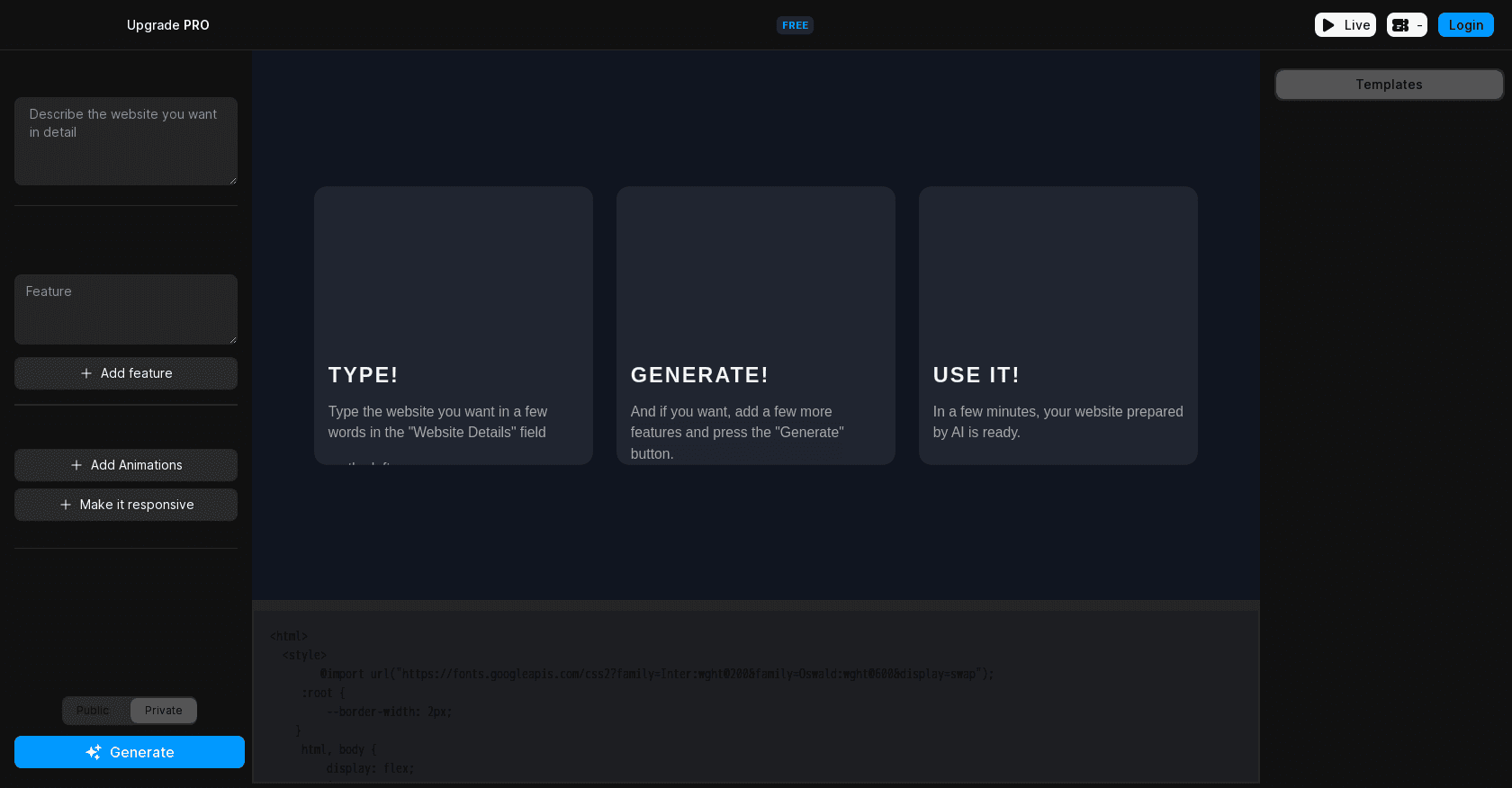Image resolution: width=1512 pixels, height=788 pixels.
Task: Click the plus icon beside Add feature
Action: click(x=86, y=373)
